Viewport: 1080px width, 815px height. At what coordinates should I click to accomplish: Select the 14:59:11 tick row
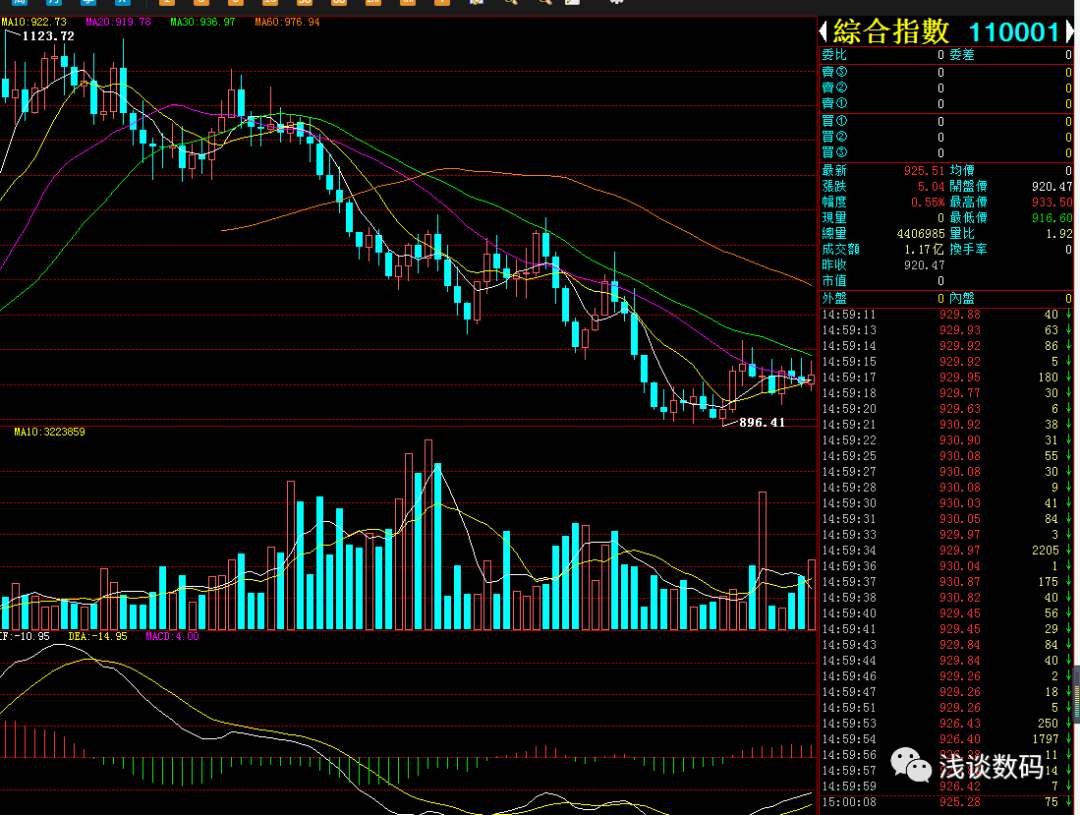pyautogui.click(x=946, y=315)
